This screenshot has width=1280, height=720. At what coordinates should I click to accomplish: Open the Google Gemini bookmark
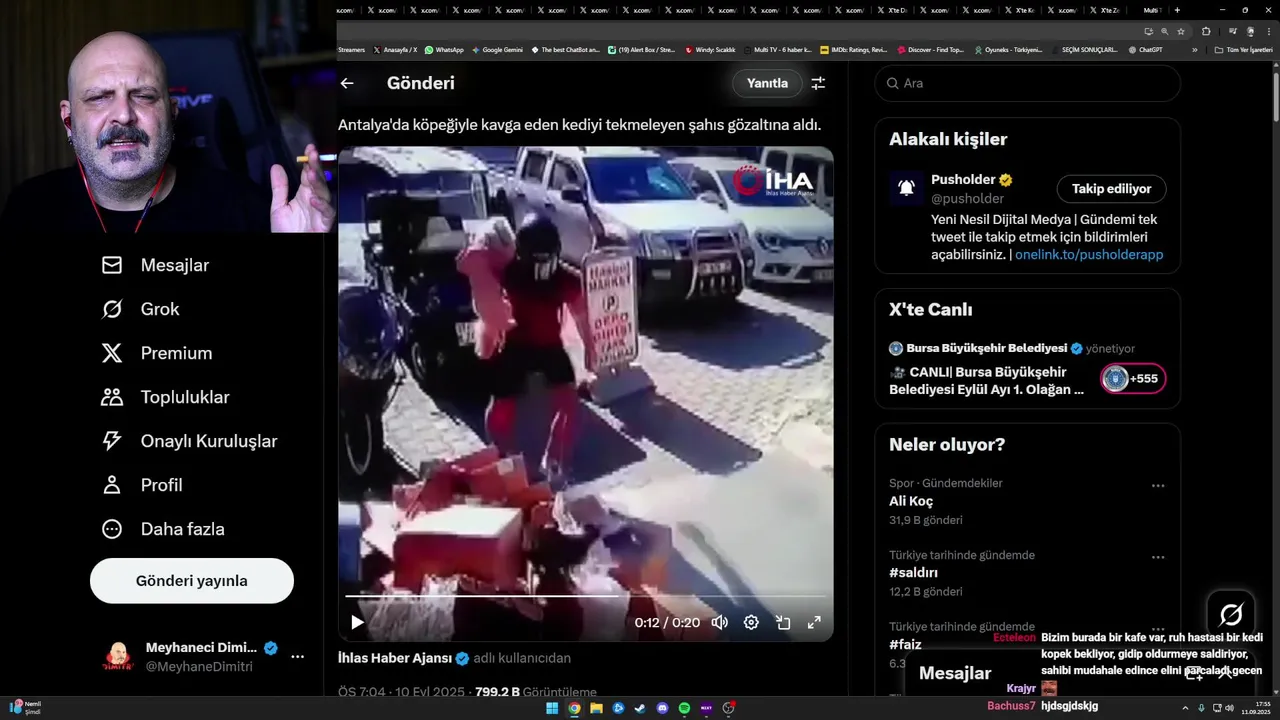pos(497,49)
